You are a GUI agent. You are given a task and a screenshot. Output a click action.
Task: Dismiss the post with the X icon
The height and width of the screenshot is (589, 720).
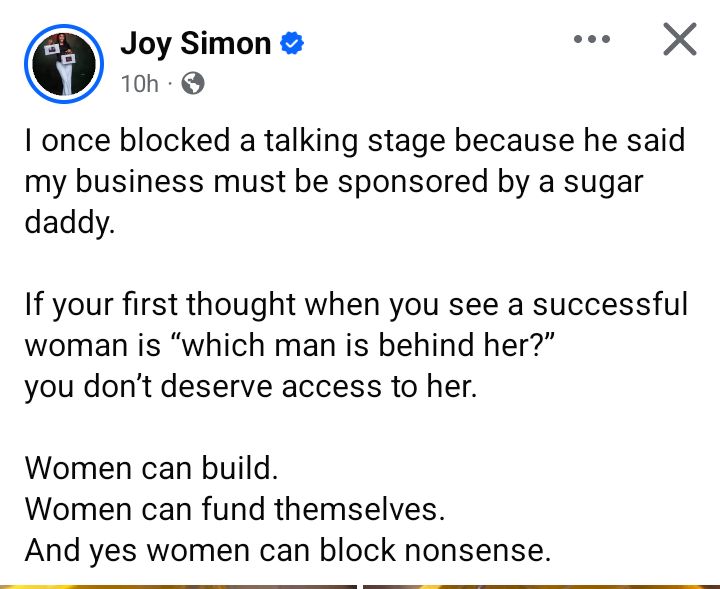coord(680,40)
